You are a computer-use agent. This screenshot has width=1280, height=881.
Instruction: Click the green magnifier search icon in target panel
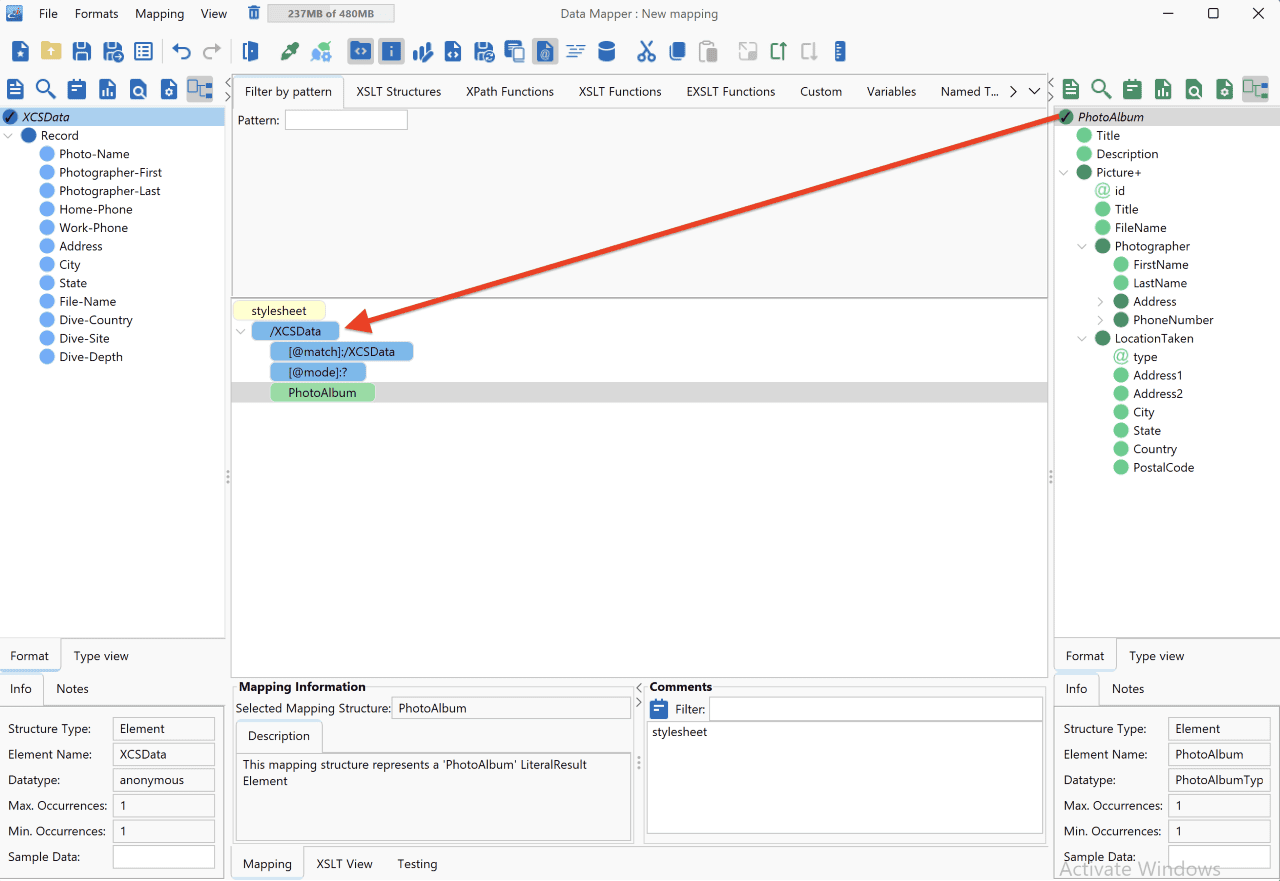tap(1101, 89)
